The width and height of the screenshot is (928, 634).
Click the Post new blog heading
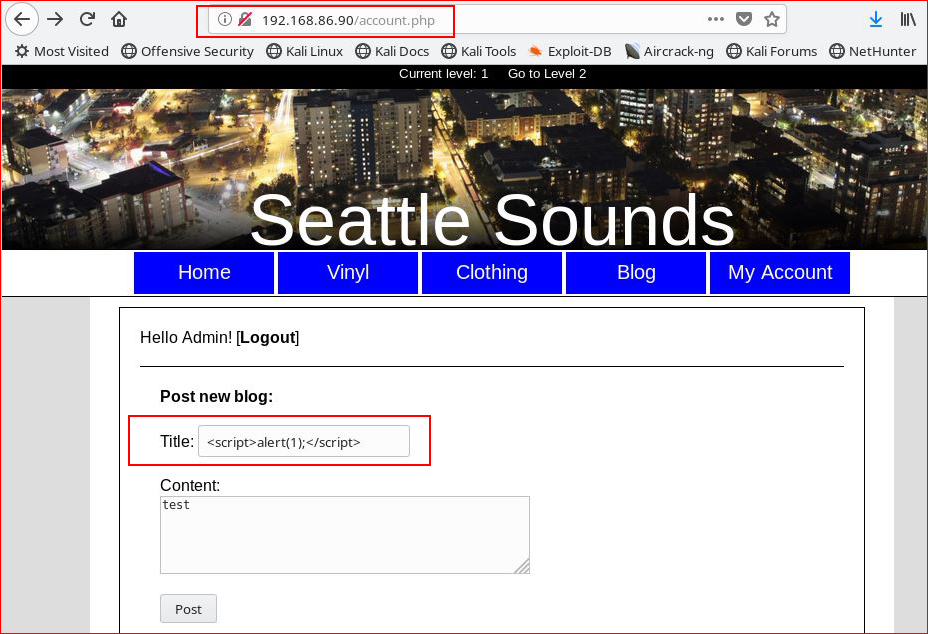pos(217,397)
